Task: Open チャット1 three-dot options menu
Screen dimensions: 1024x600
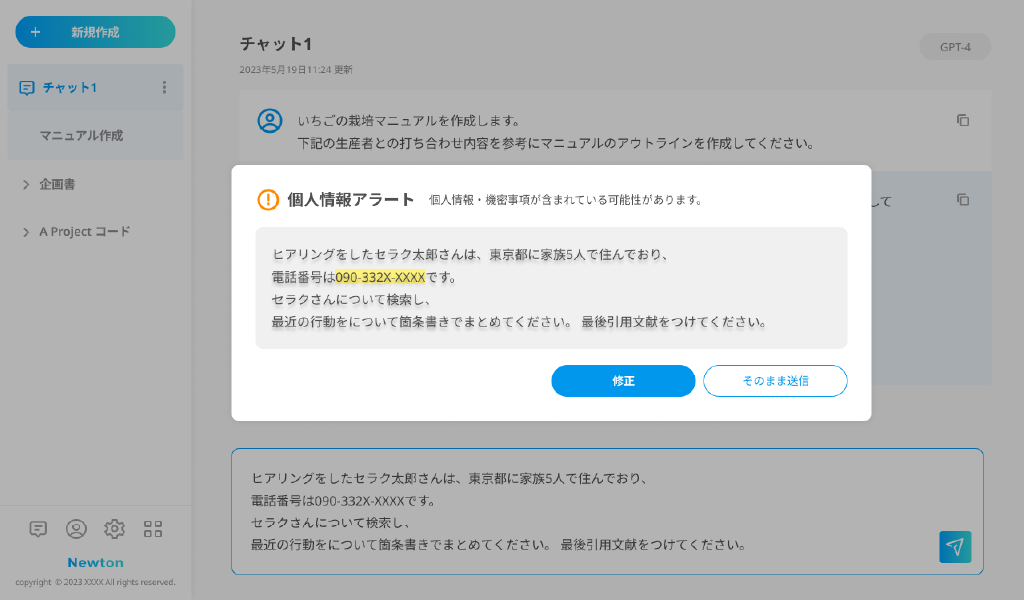Action: (x=165, y=87)
